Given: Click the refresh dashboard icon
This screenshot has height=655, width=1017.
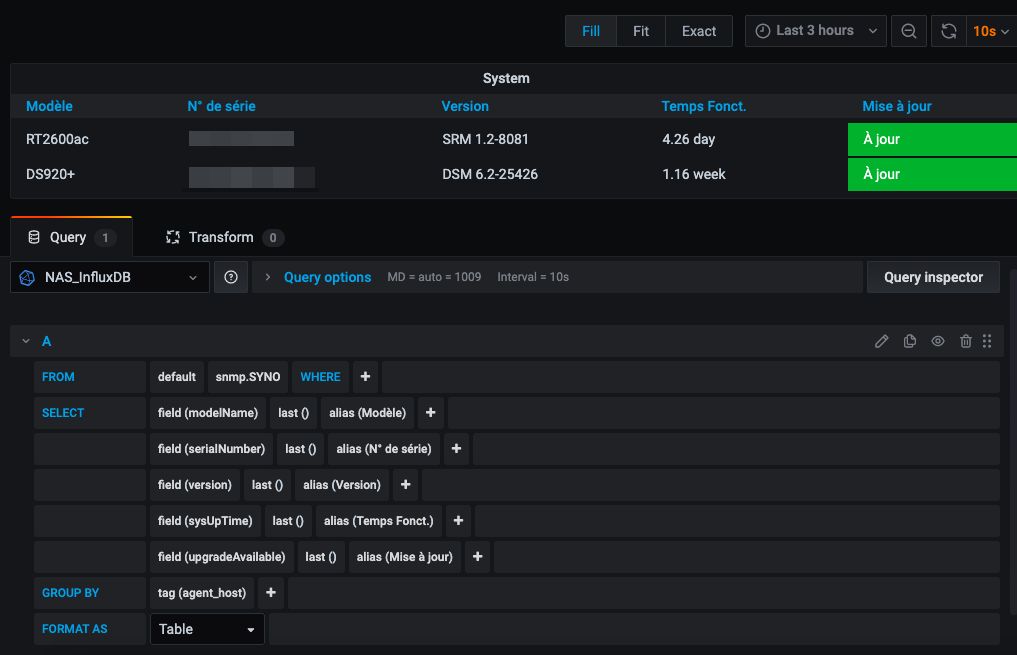Looking at the screenshot, I should (x=948, y=31).
